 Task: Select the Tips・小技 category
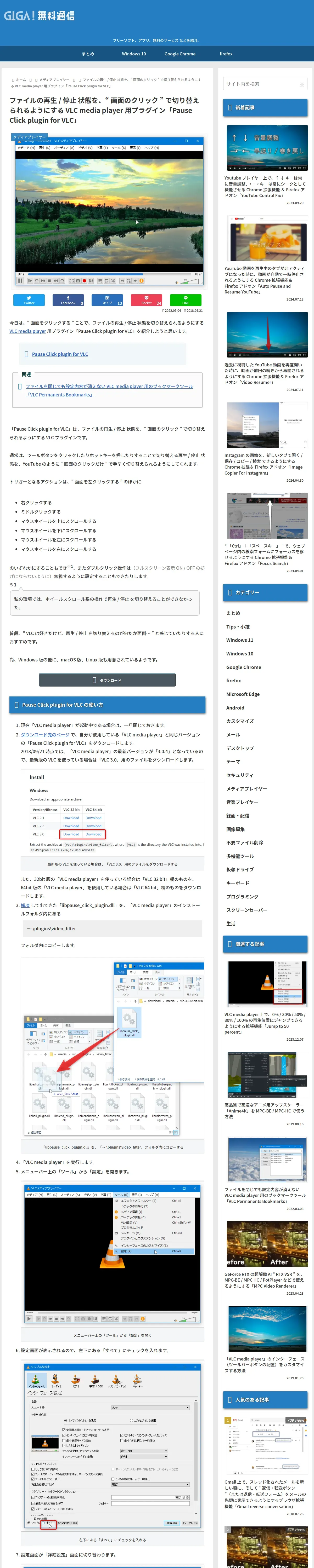pos(238,627)
